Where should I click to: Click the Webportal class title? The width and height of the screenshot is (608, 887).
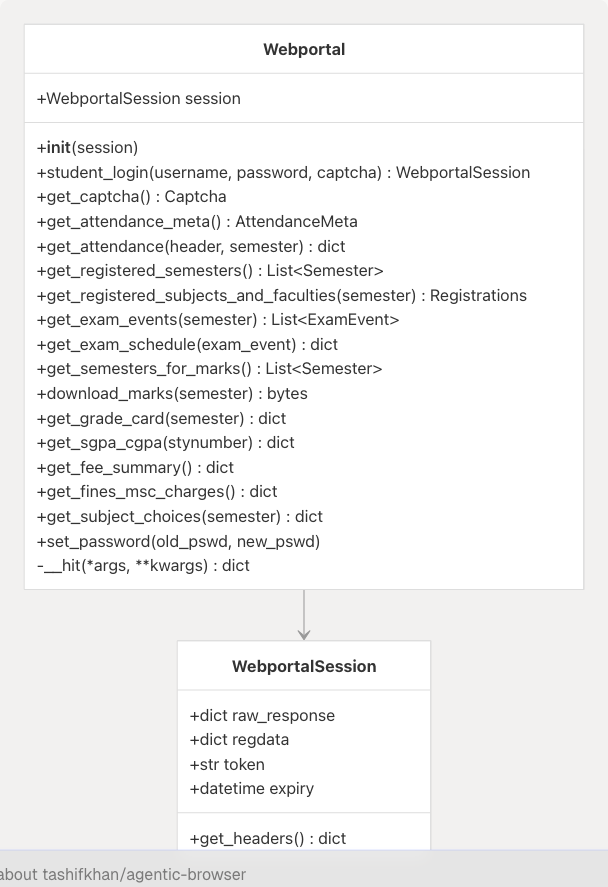[304, 49]
